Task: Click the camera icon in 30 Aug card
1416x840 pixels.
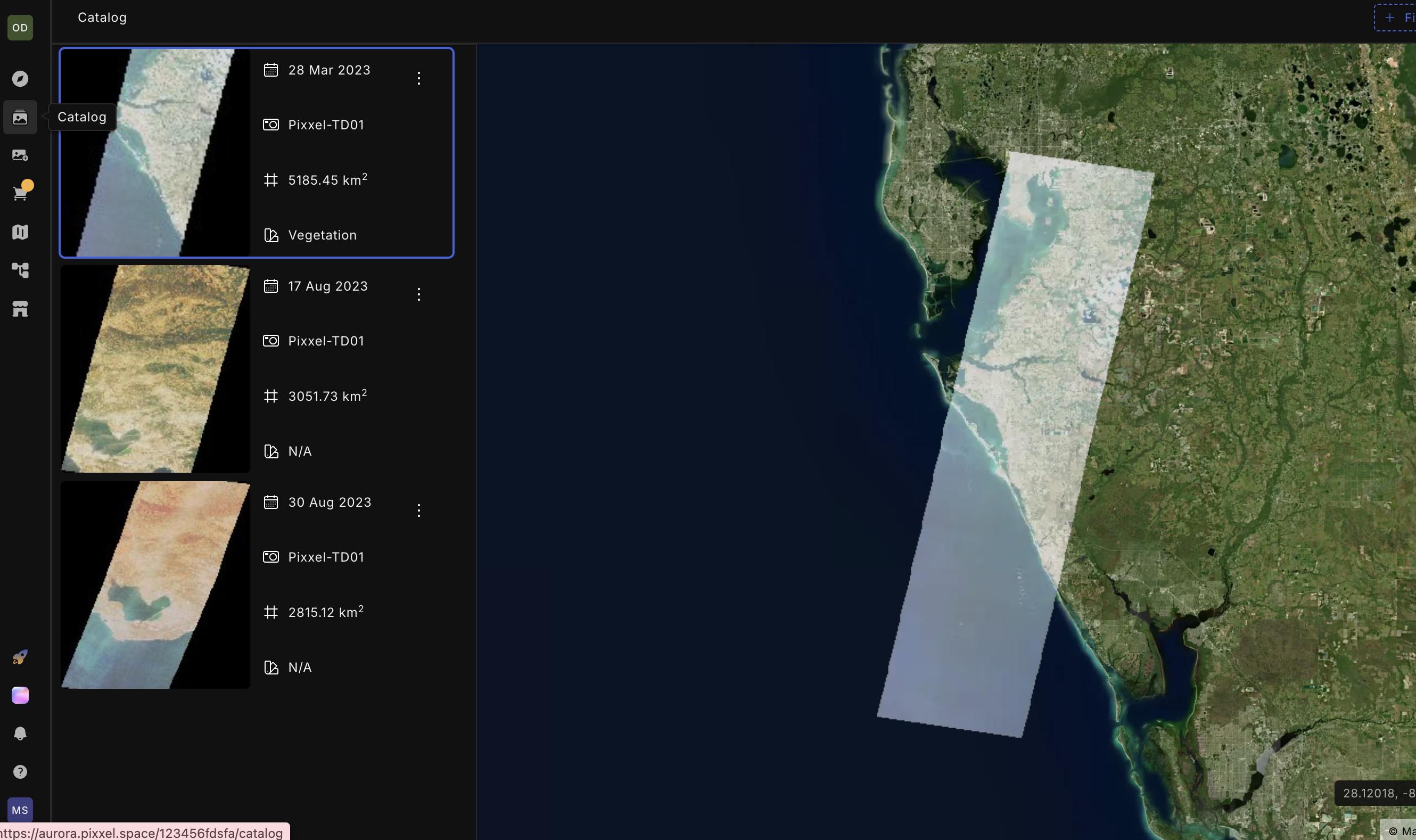Action: 271,557
